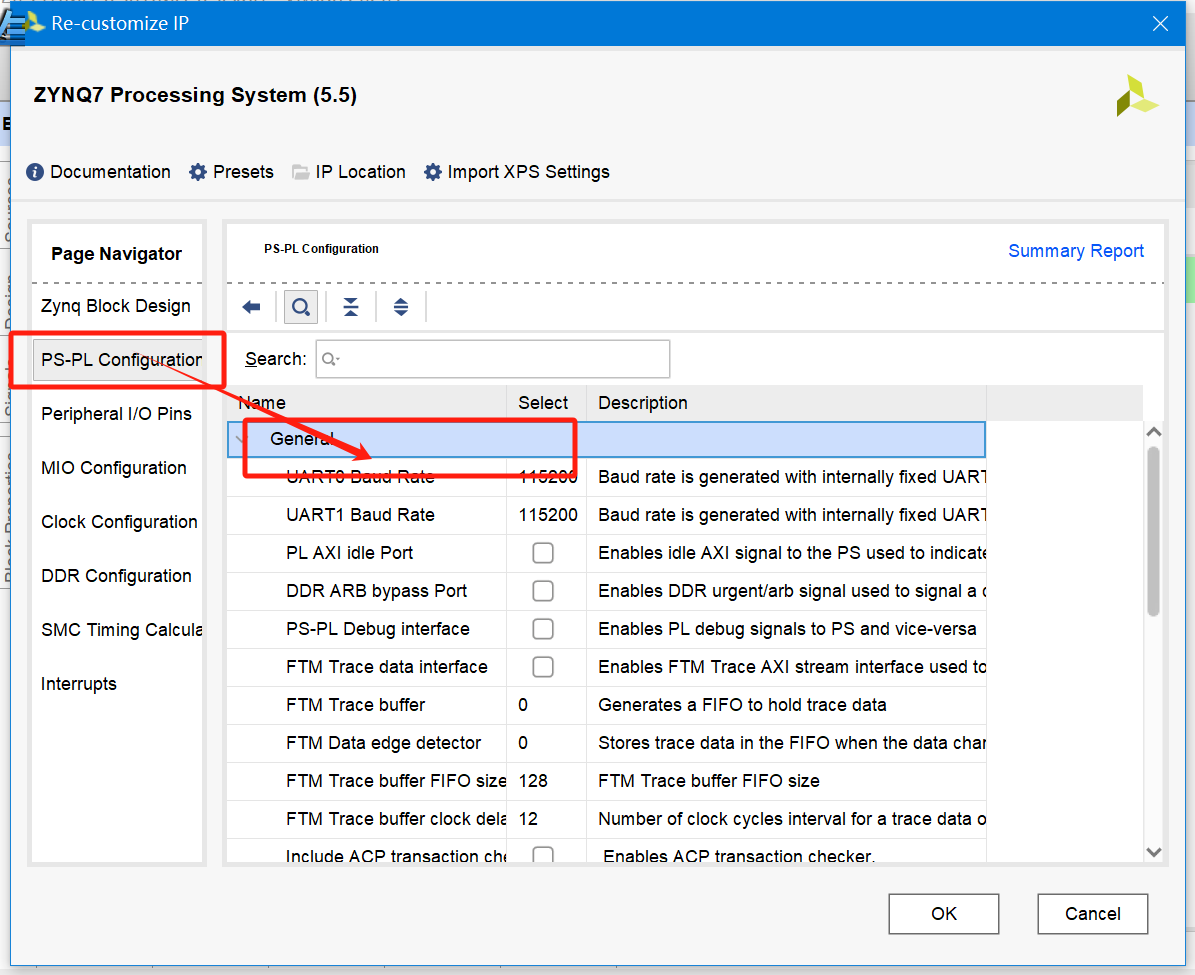Collapse the General tree group
Viewport: 1195px width, 975px height.
242,439
